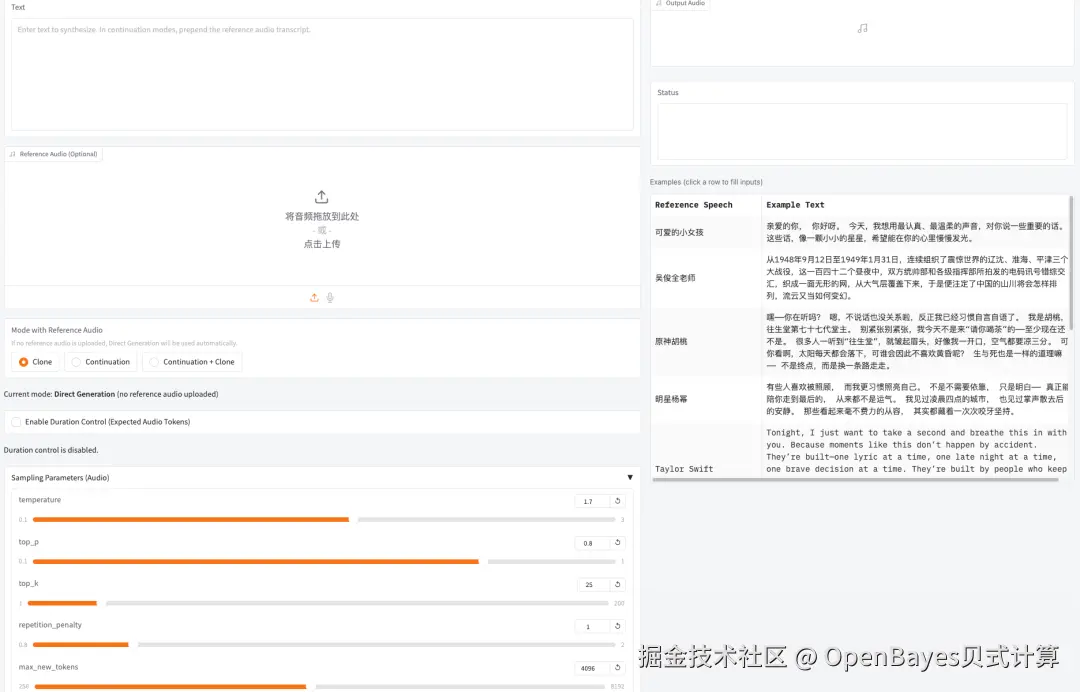Reset top_k value with its reset icon

[x=618, y=585]
